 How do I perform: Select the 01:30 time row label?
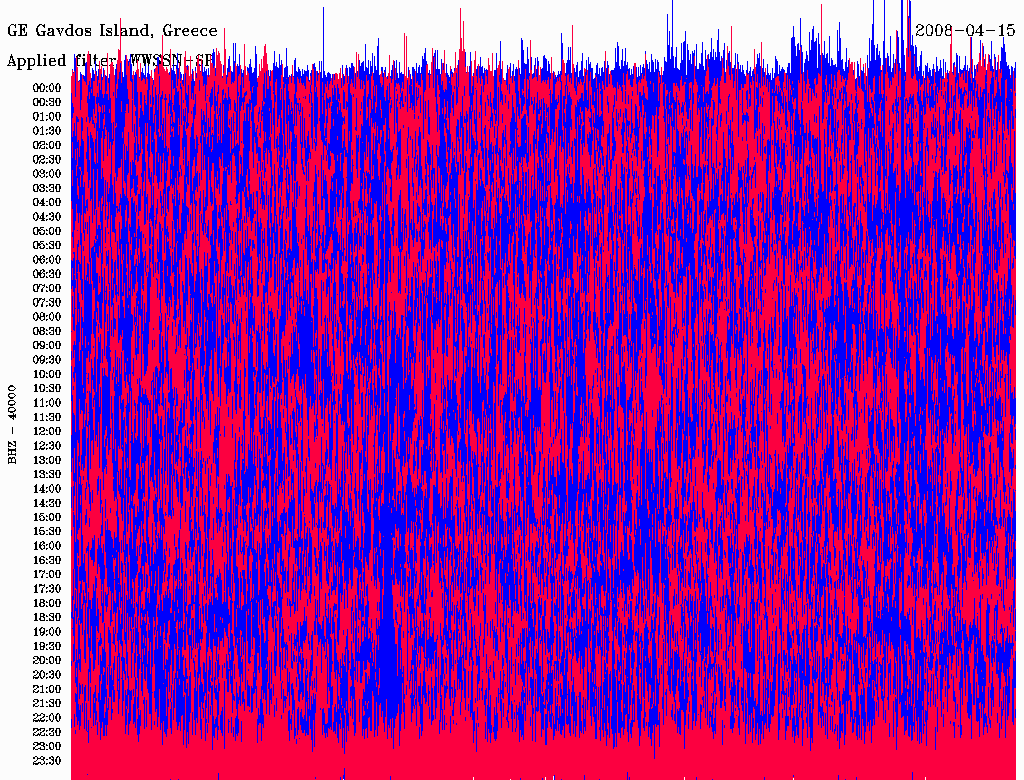point(47,131)
